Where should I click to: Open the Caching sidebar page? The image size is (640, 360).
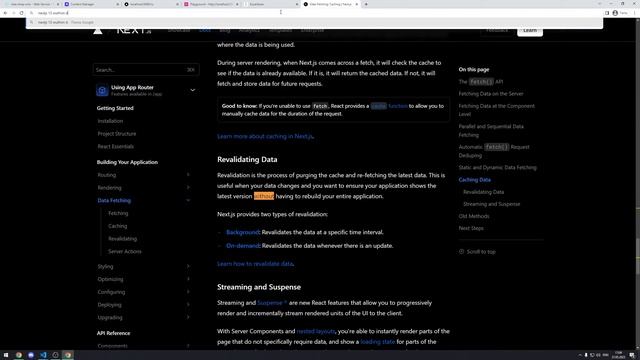click(x=118, y=226)
